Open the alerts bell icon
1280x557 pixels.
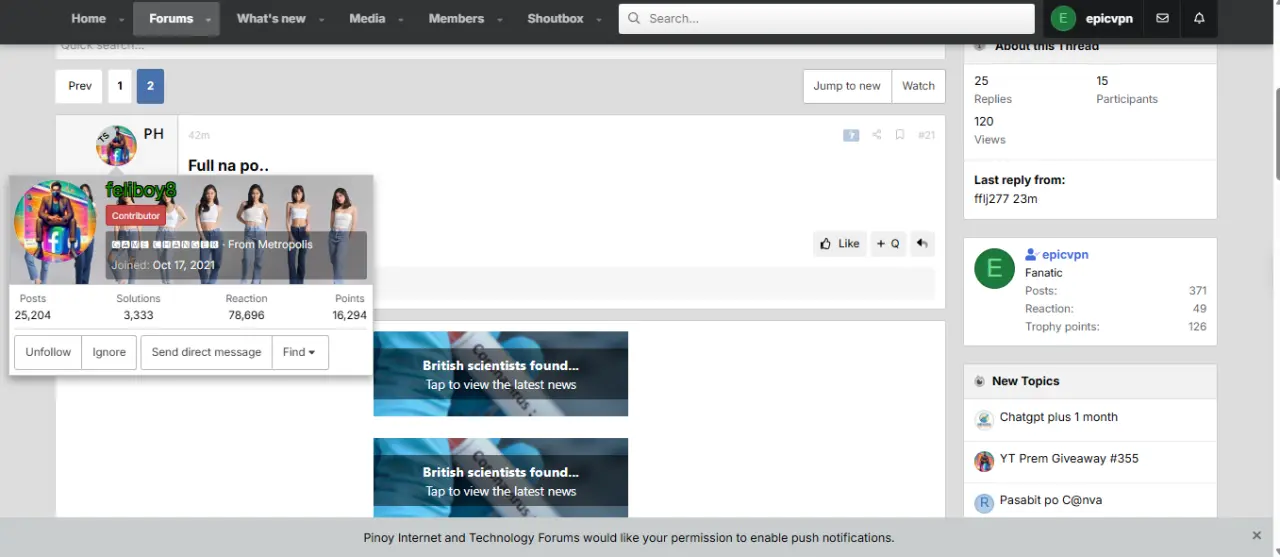[x=1199, y=18]
